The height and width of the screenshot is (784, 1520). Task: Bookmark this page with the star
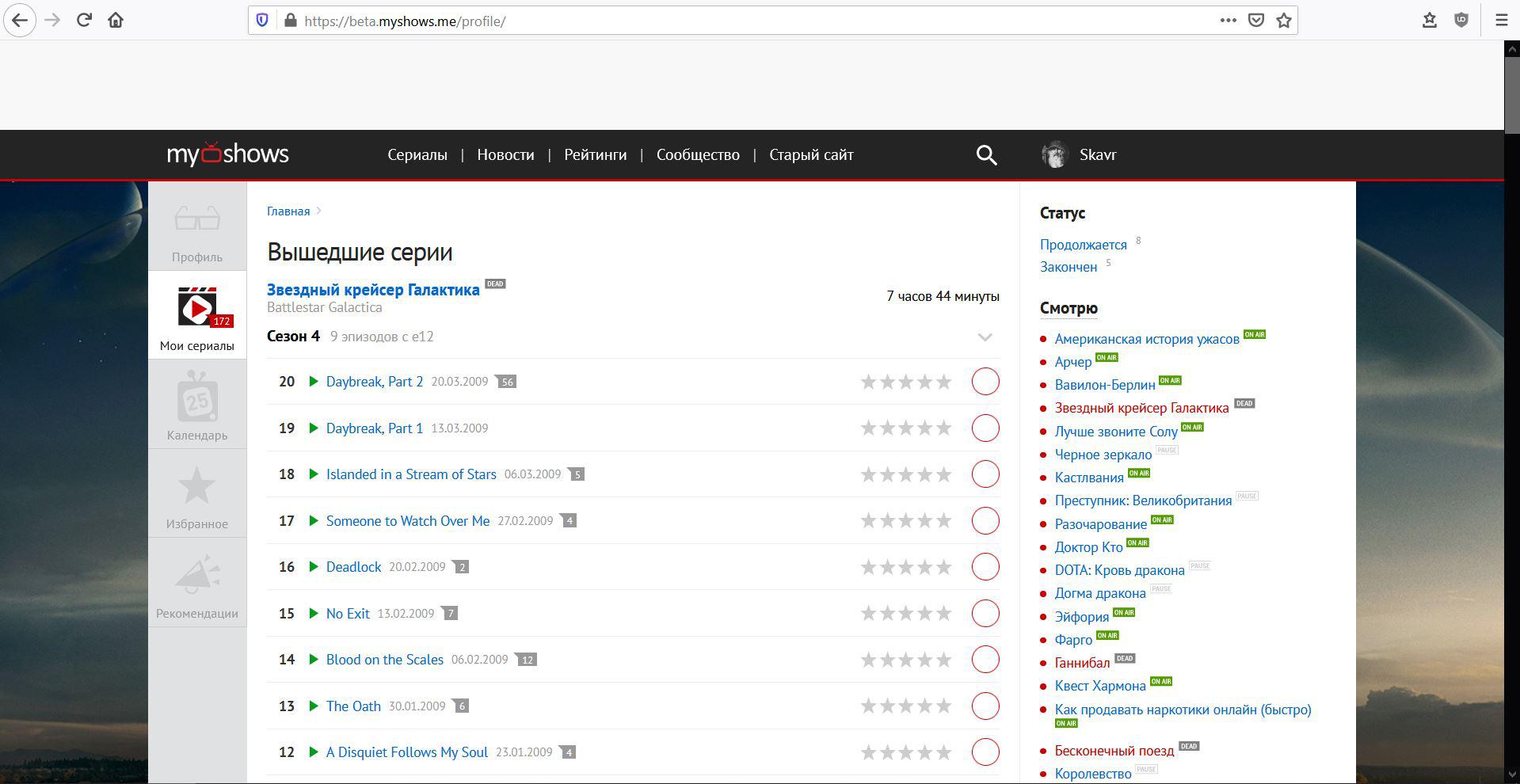pyautogui.click(x=1284, y=21)
